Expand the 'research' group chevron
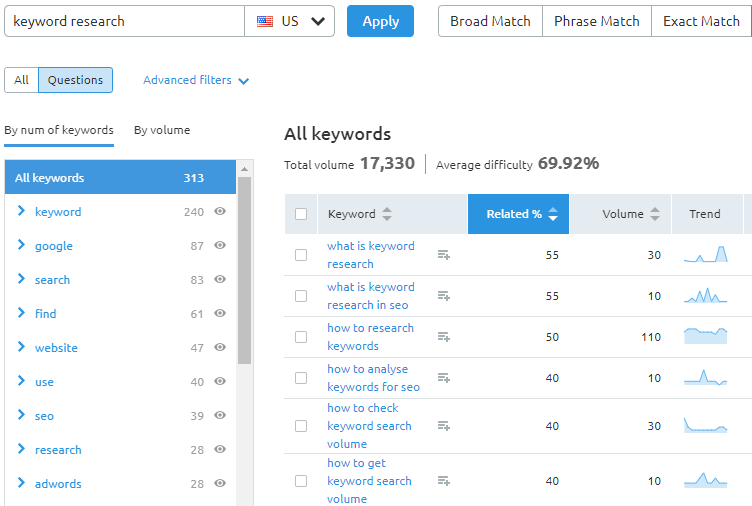Screen dimensions: 752x506 [x=21, y=449]
